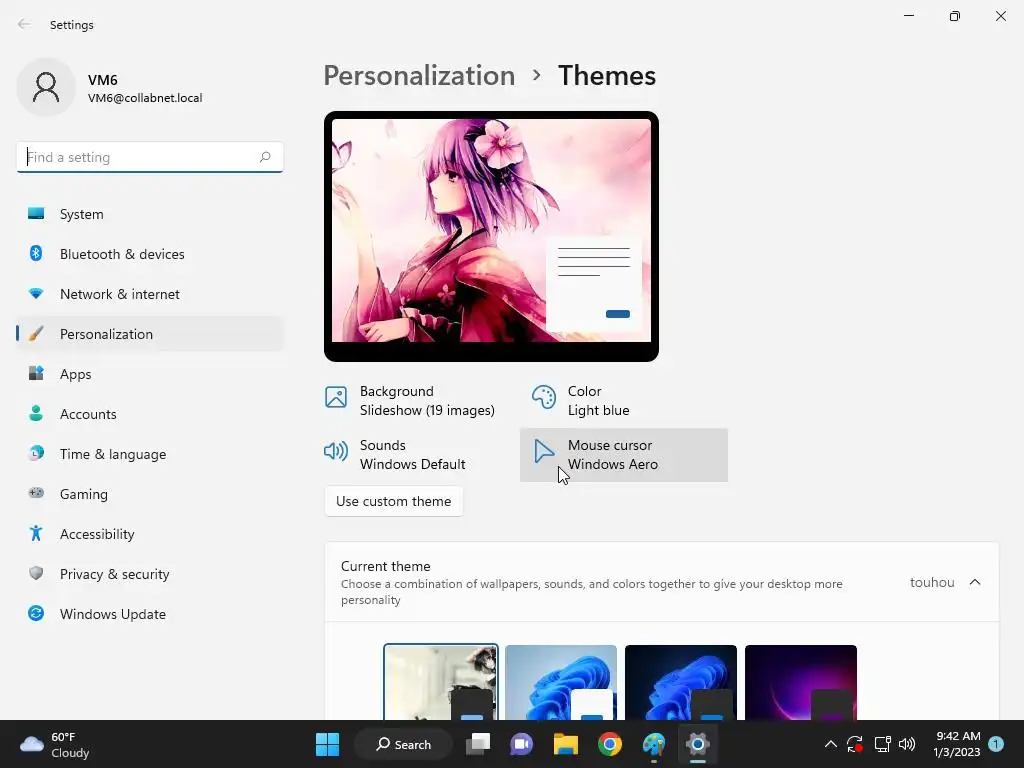Click the Use custom theme button
This screenshot has height=768, width=1024.
394,502
